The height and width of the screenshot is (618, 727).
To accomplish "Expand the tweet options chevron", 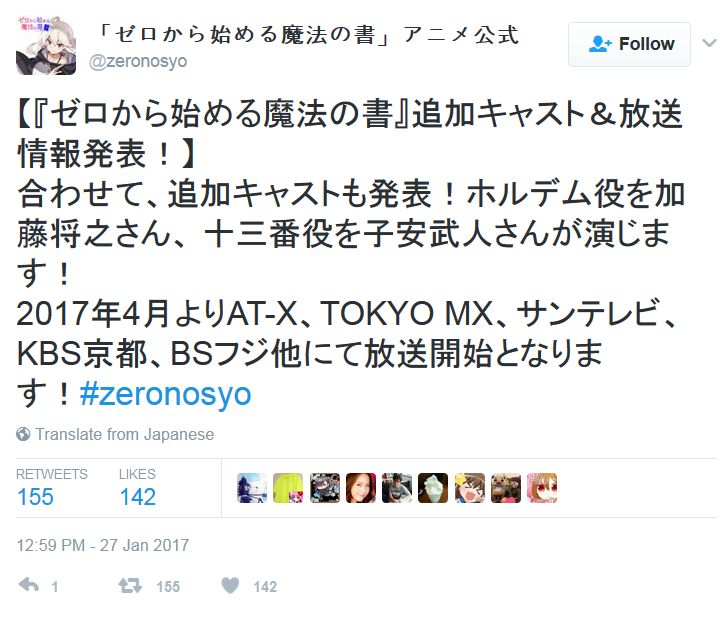I will pos(709,44).
